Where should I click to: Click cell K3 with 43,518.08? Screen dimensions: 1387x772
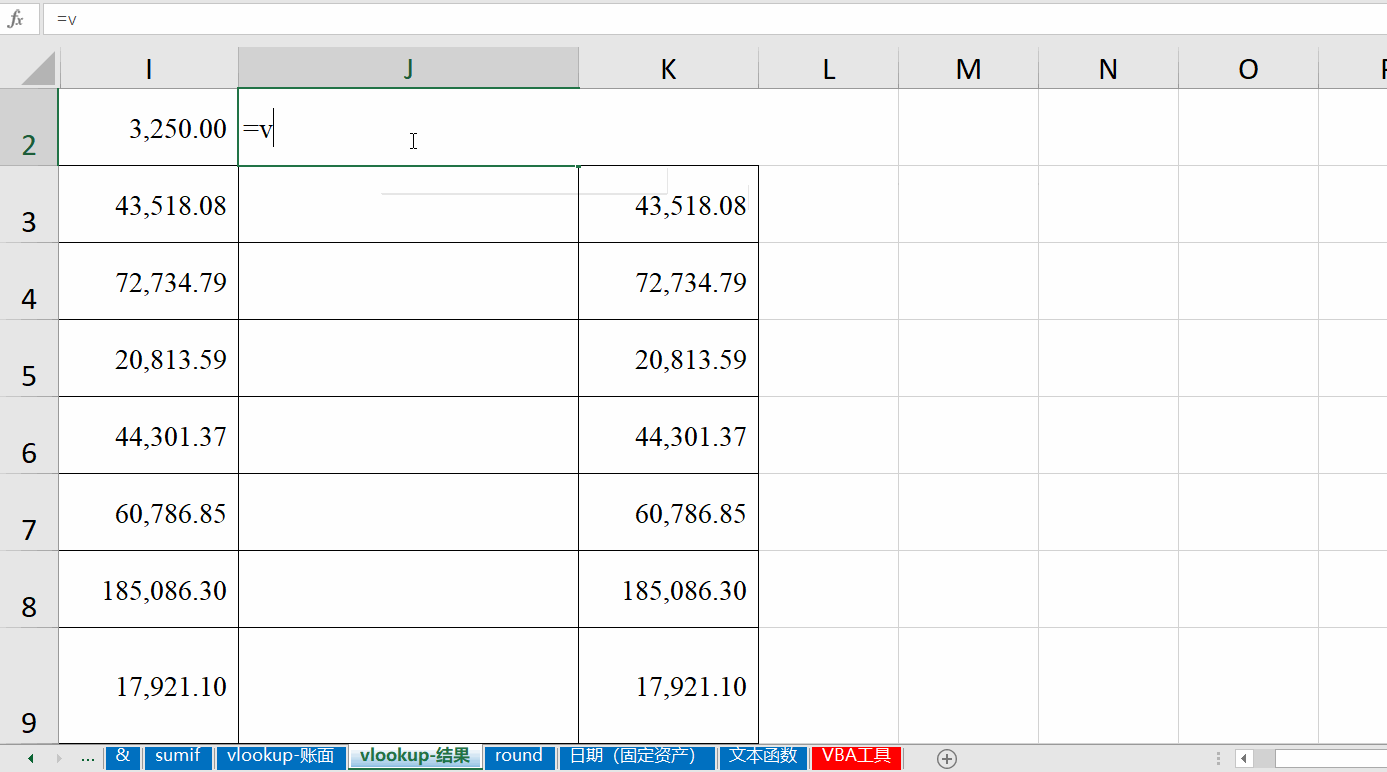[x=668, y=204]
